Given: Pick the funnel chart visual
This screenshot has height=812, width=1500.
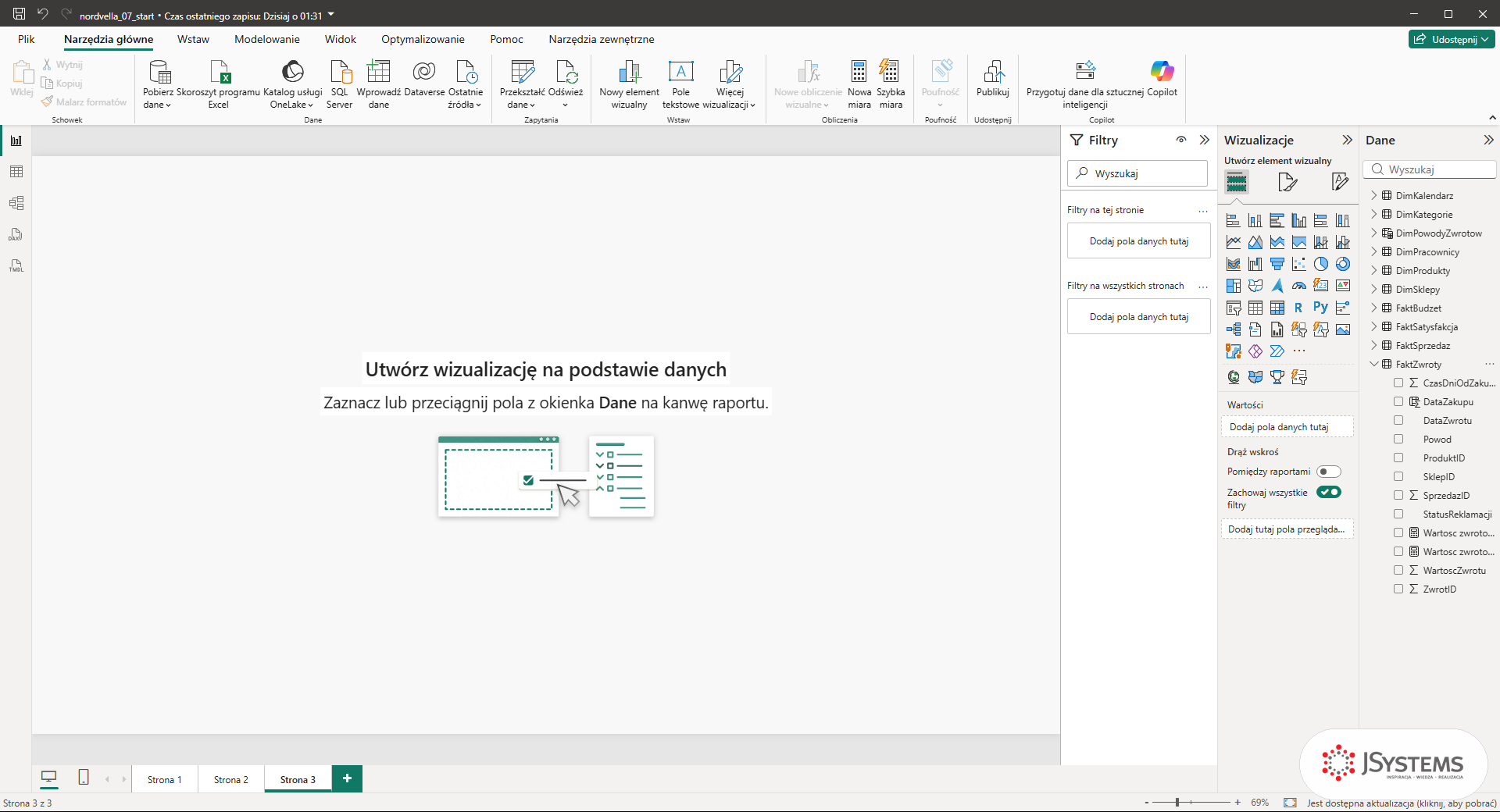Looking at the screenshot, I should 1277,264.
